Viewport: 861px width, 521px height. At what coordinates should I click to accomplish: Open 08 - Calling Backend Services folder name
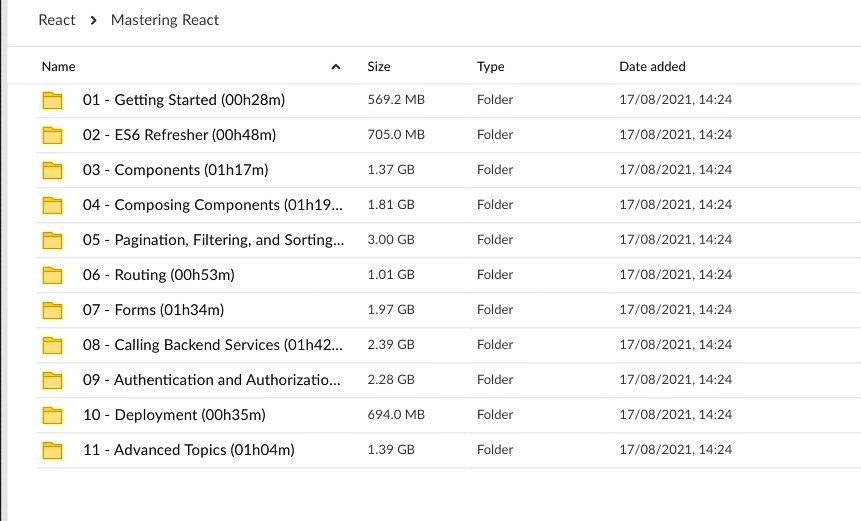tap(213, 345)
